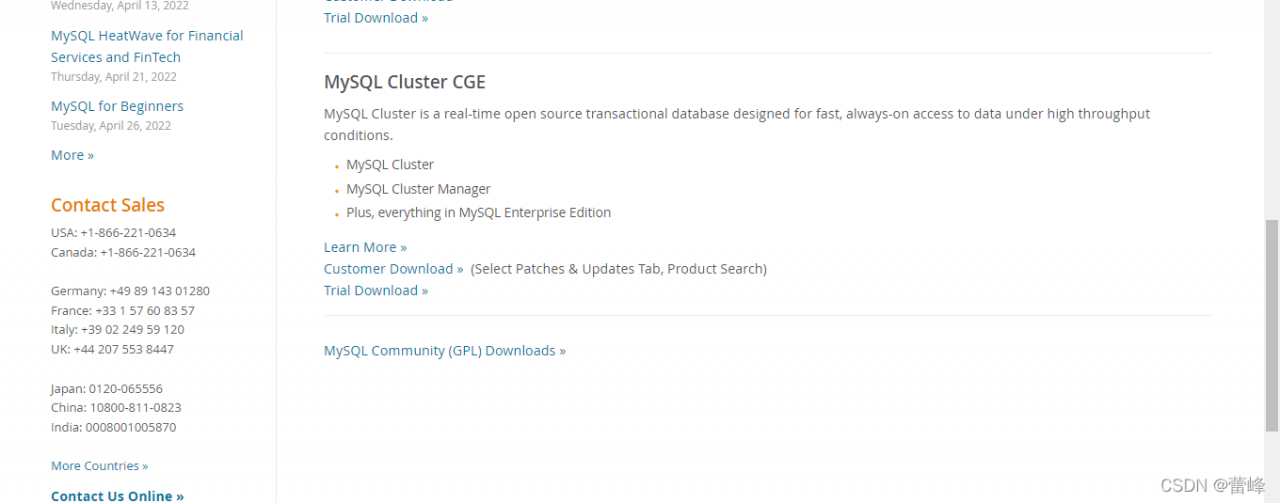Click the Contact Us Online » link
Screen dimensions: 1280x503
(x=117, y=496)
